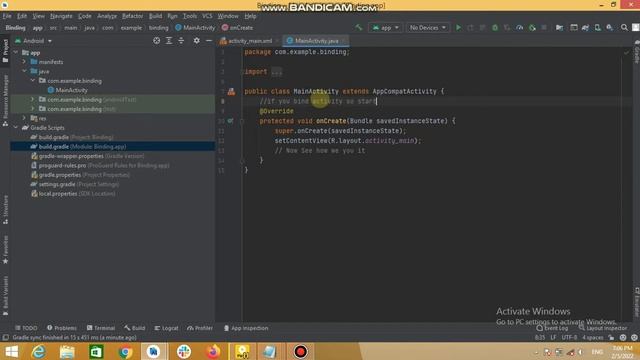Image resolution: width=640 pixels, height=360 pixels.
Task: Run the app with the green play icon
Action: (x=458, y=28)
